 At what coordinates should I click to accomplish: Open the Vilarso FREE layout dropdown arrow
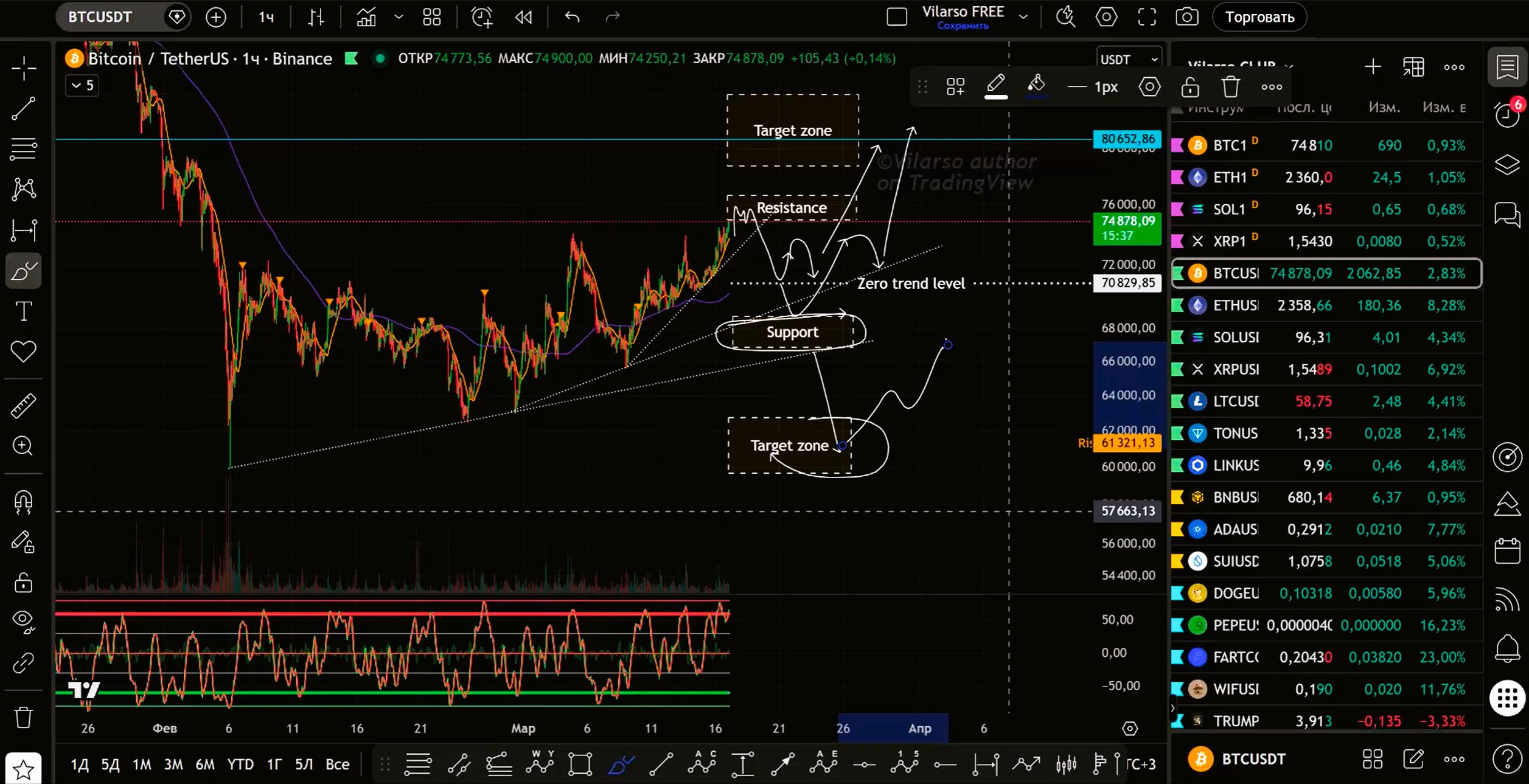coord(1023,17)
